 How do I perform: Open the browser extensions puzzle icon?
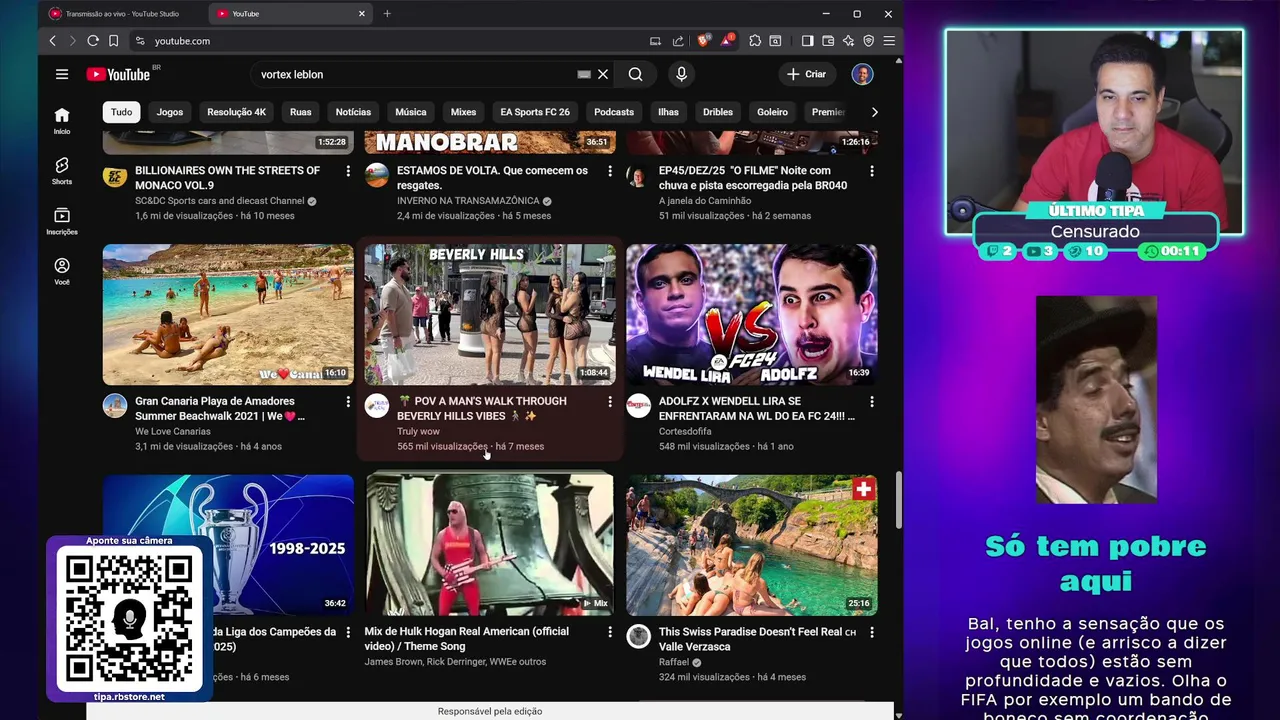click(755, 41)
